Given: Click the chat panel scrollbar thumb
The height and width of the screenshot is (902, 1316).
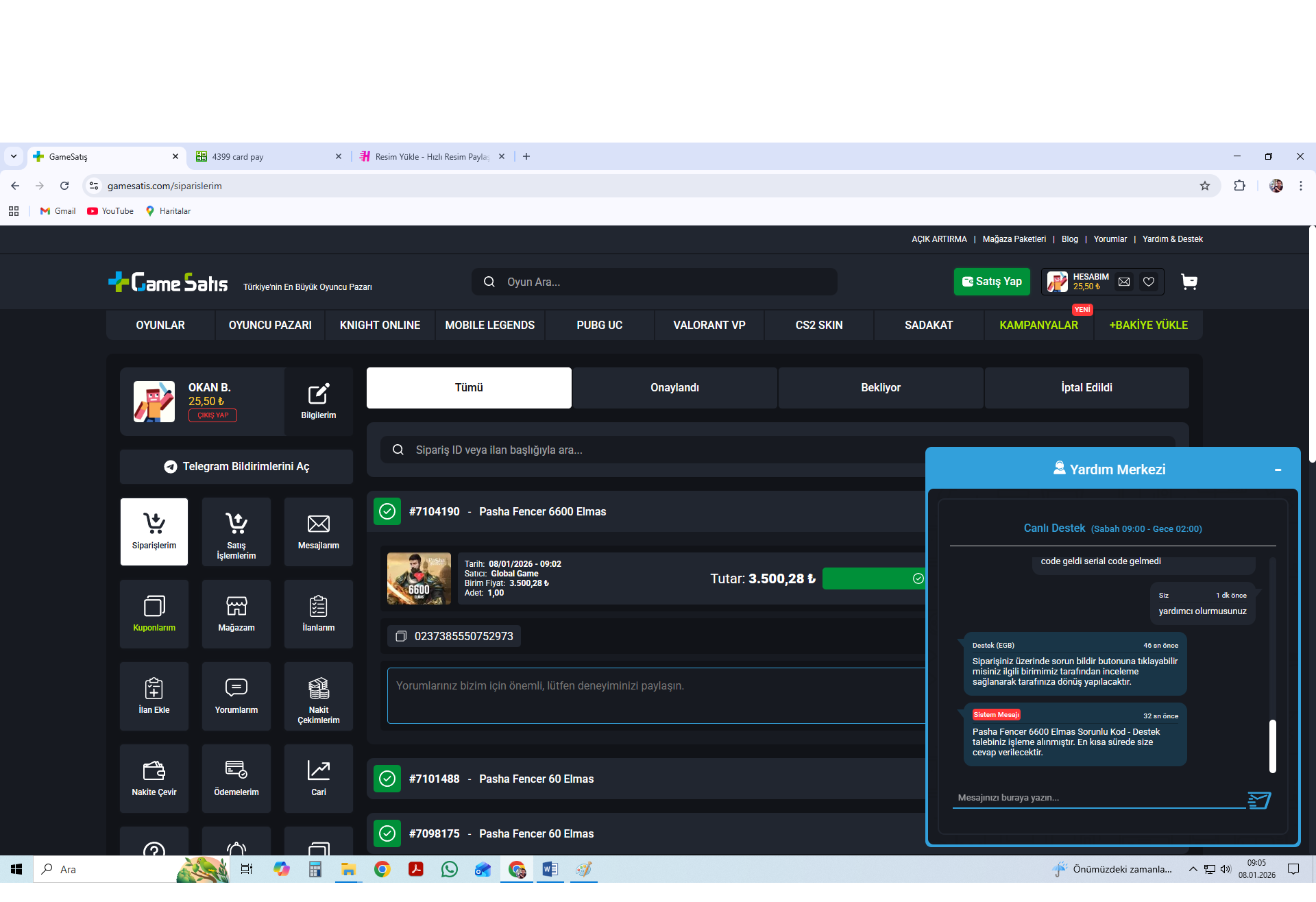Looking at the screenshot, I should point(1273,746).
